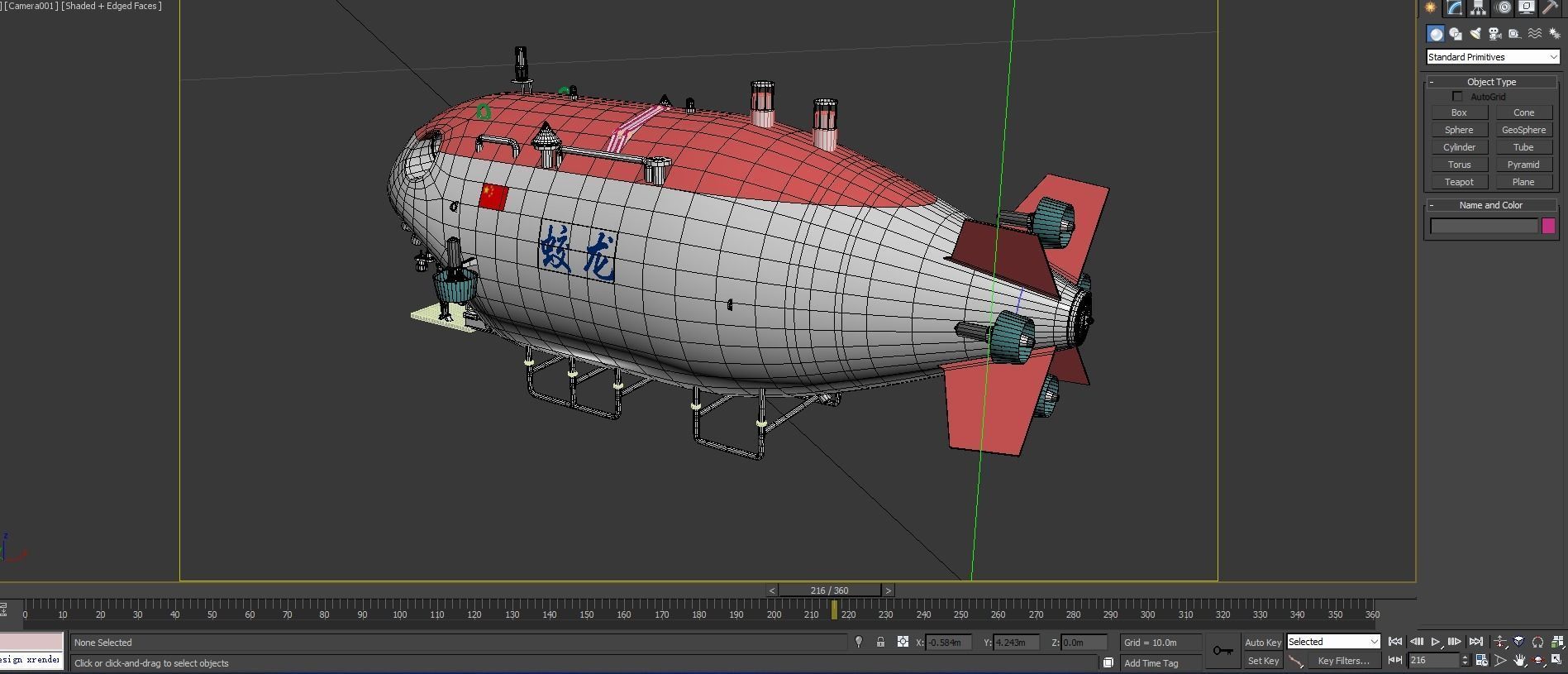1568x674 pixels.
Task: Click the object name input field
Action: (1484, 227)
